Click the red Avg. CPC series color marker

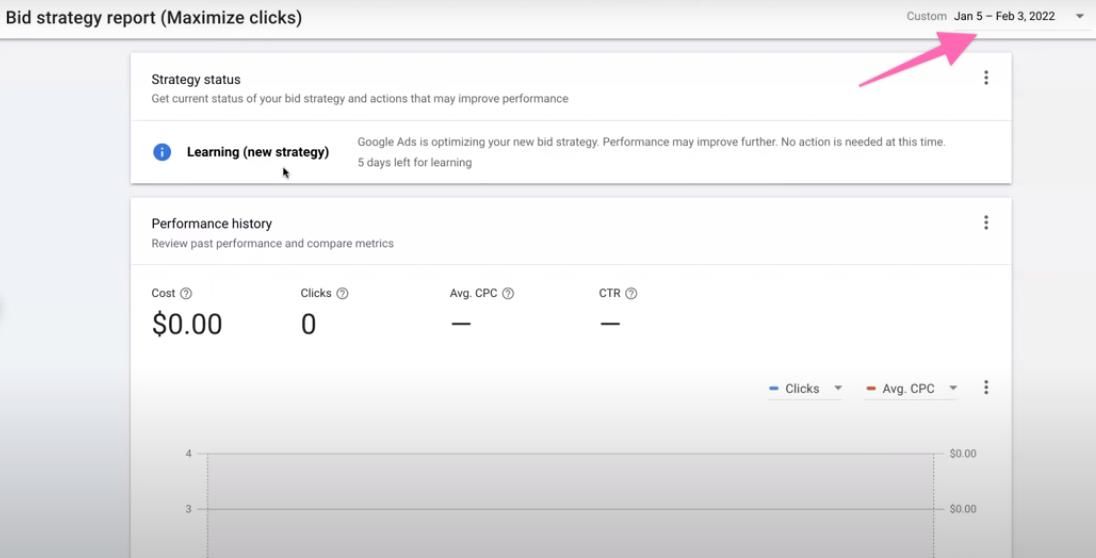click(x=871, y=389)
